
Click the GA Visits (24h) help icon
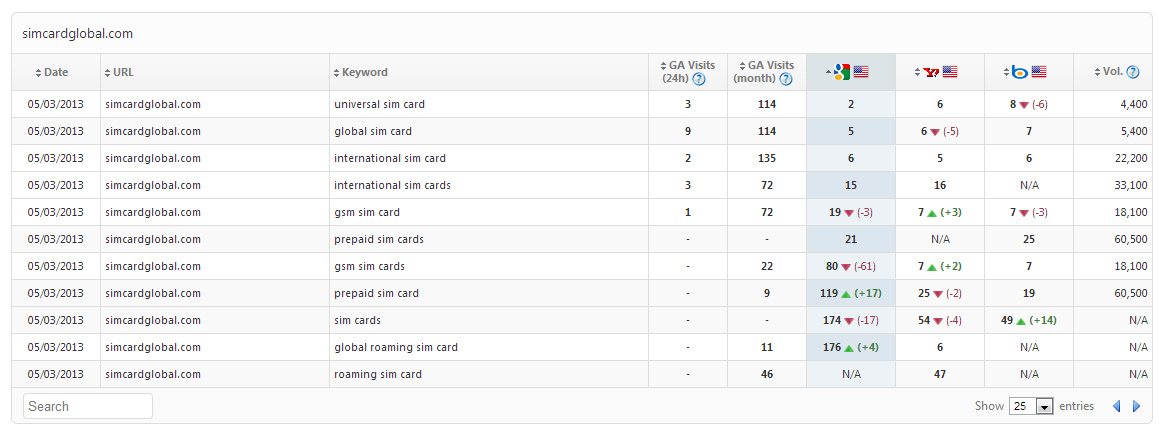click(x=699, y=79)
